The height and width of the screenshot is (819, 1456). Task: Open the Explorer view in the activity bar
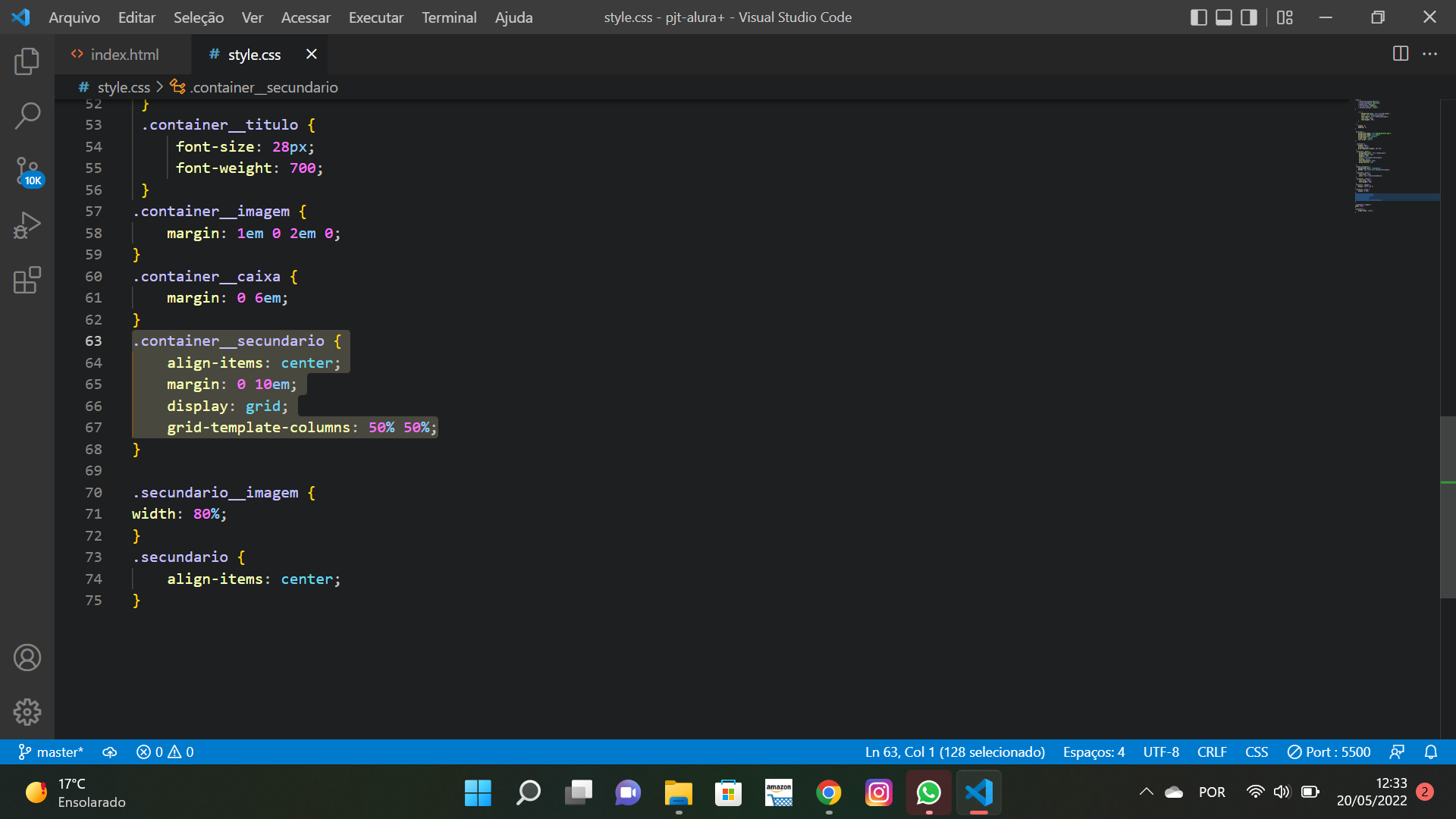27,61
